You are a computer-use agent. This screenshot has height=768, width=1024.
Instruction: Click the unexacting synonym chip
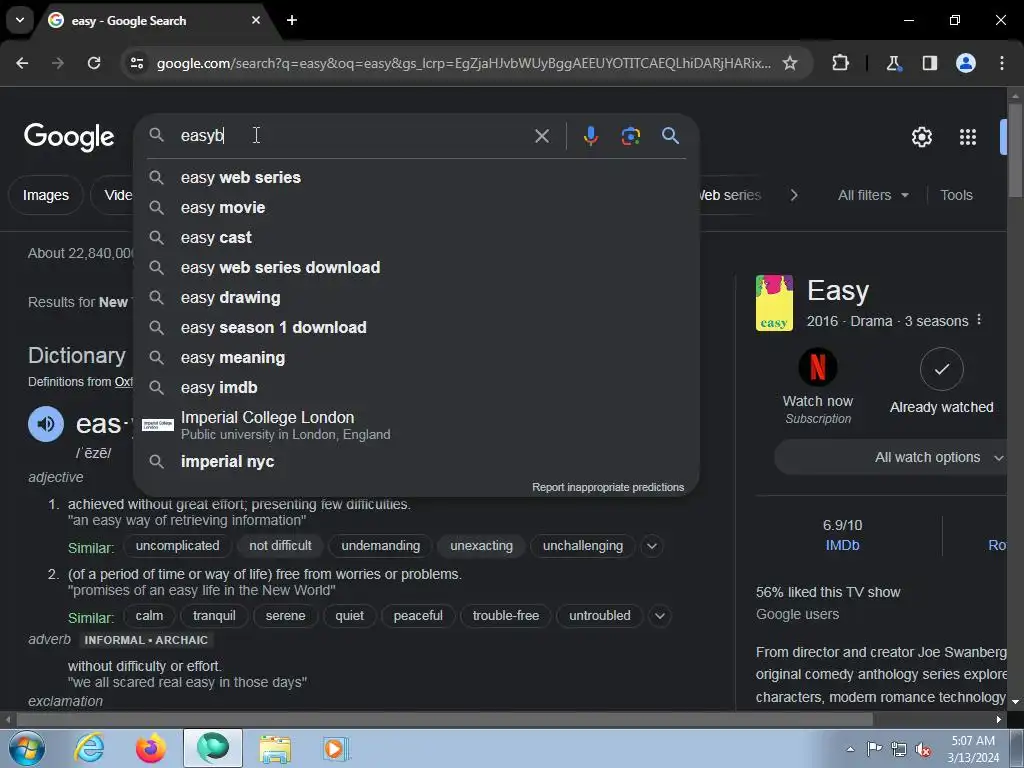click(481, 545)
